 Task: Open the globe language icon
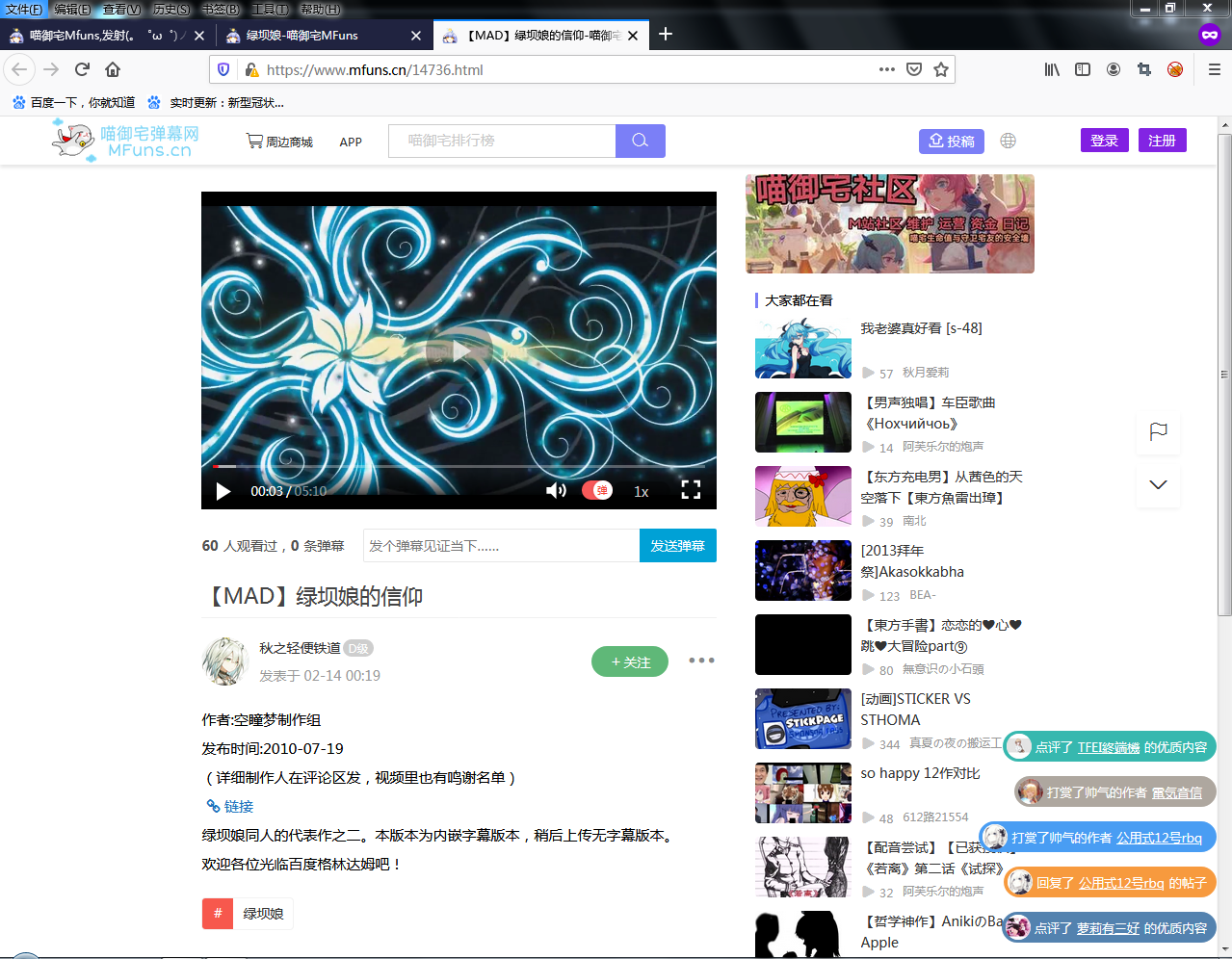click(1008, 141)
